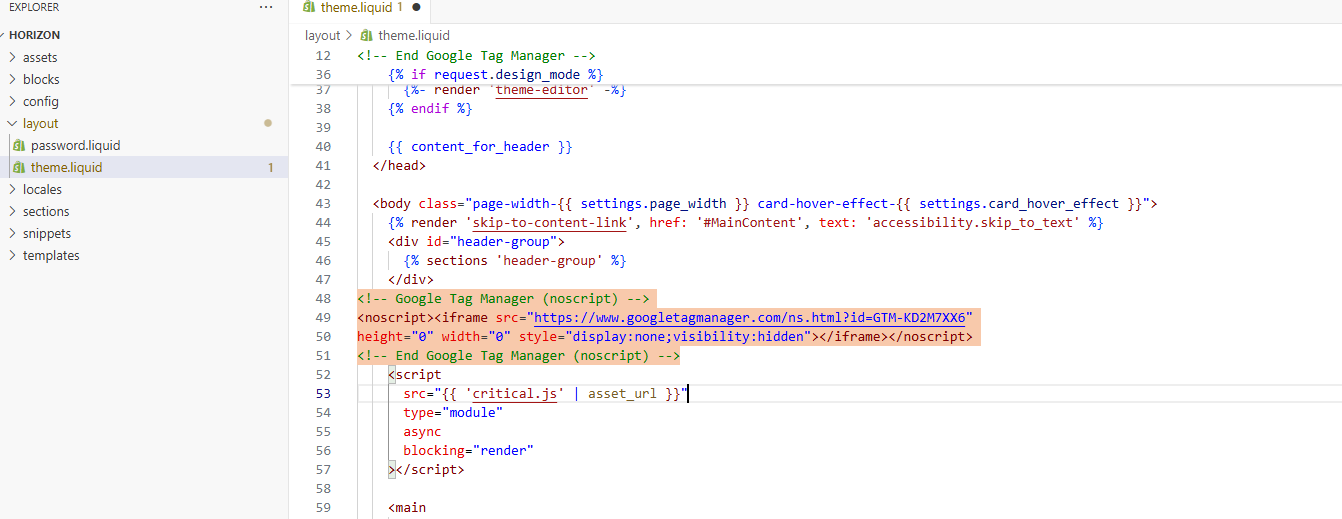Viewport: 1342px width, 519px height.
Task: Click Google Tag Manager (noscript) opening comment
Action: pyautogui.click(x=504, y=298)
